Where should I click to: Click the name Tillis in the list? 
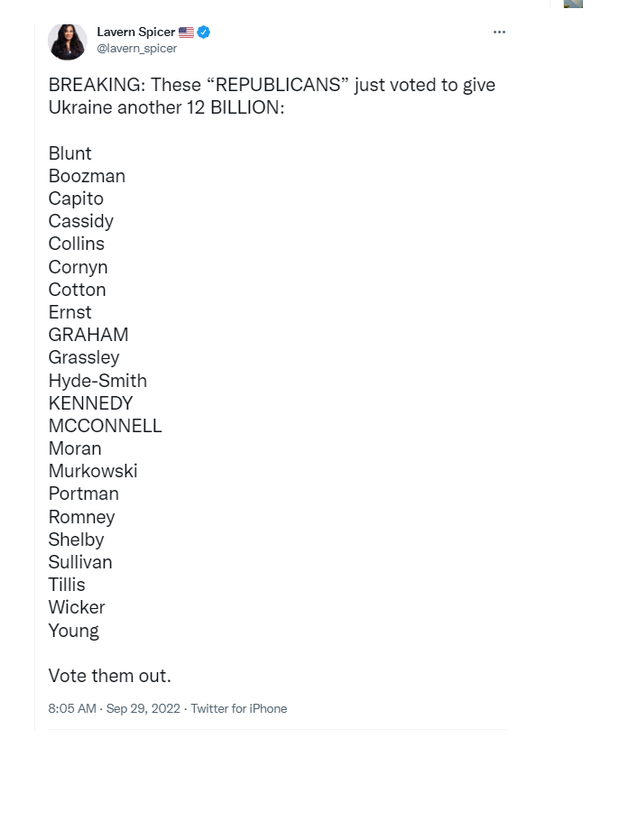click(x=67, y=585)
